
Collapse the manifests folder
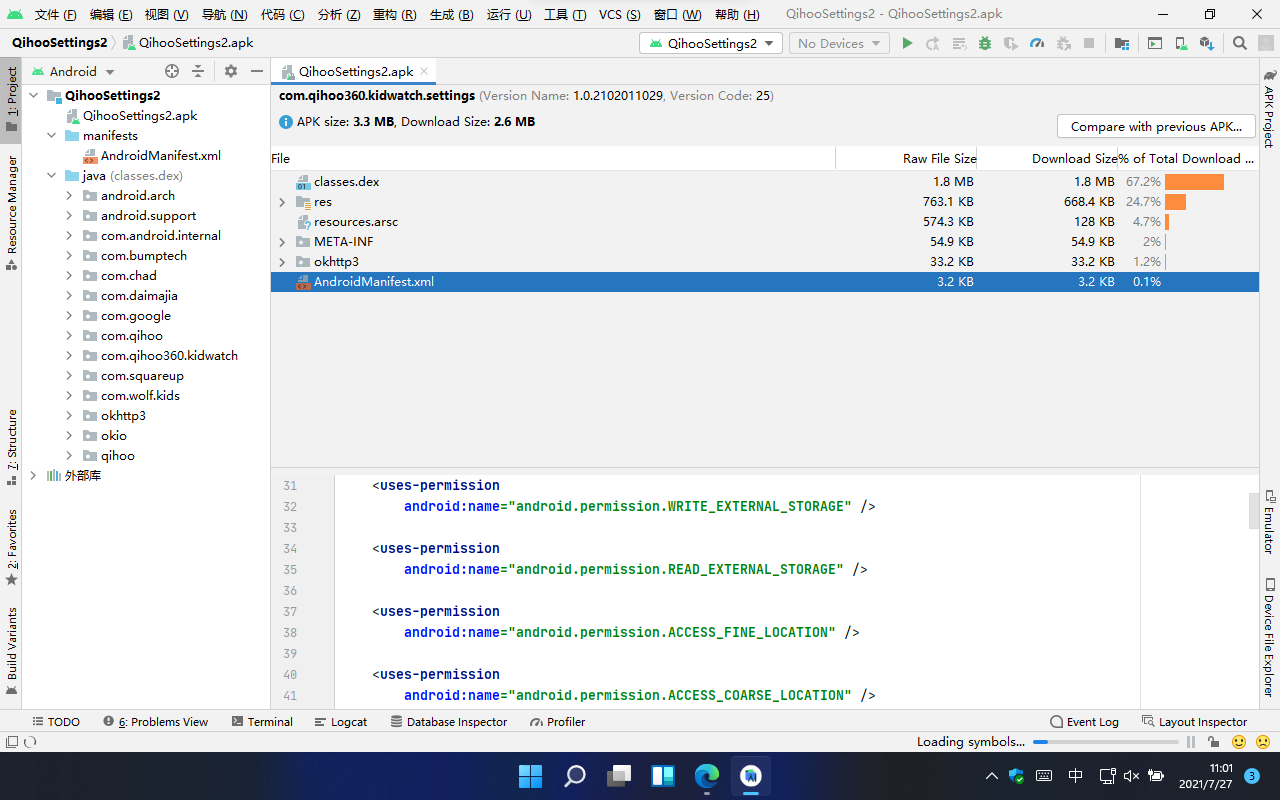pos(51,135)
